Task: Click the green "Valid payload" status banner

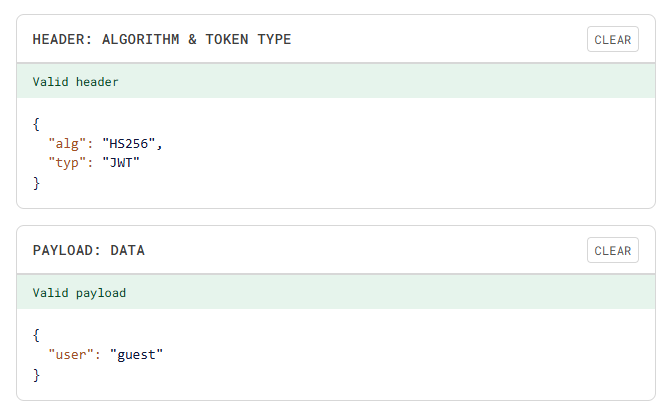Action: coord(336,293)
